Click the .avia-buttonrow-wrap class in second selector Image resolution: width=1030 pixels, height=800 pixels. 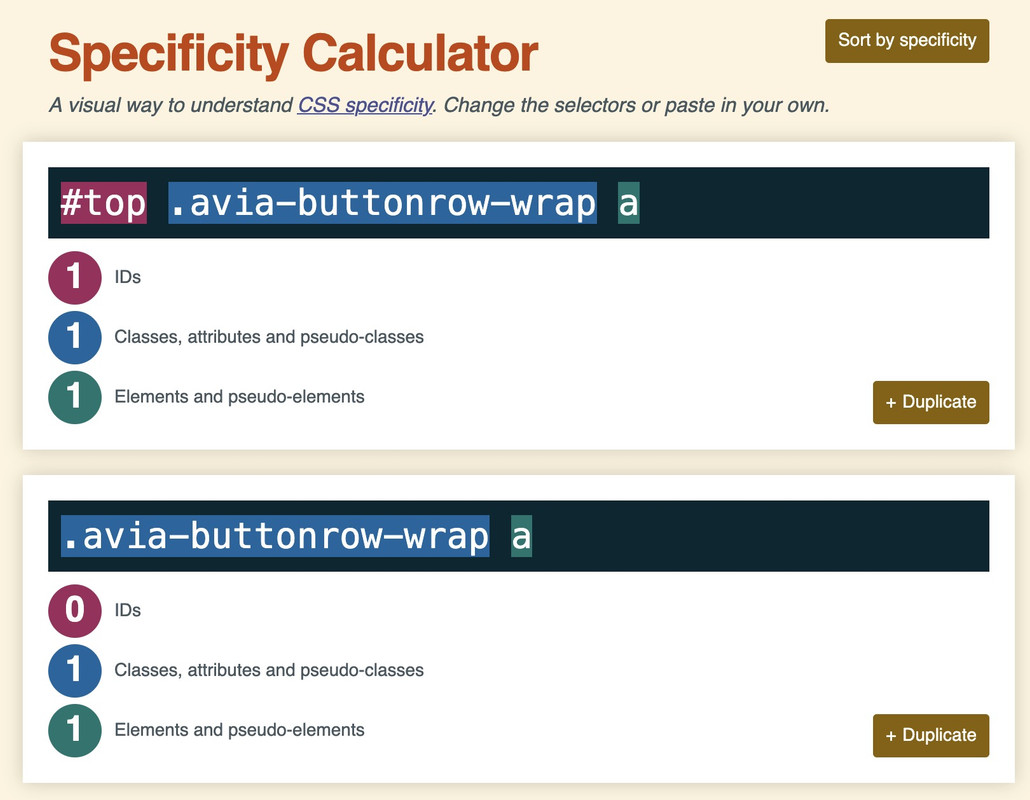pyautogui.click(x=275, y=536)
